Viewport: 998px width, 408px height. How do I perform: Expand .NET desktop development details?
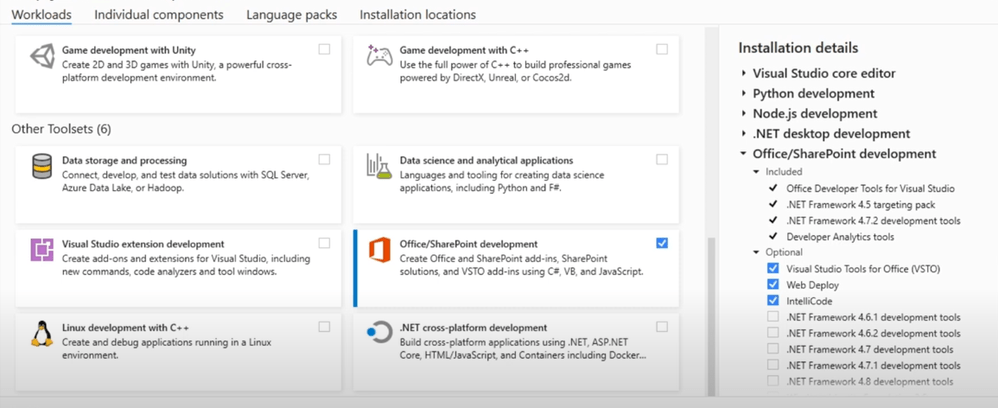pos(743,134)
